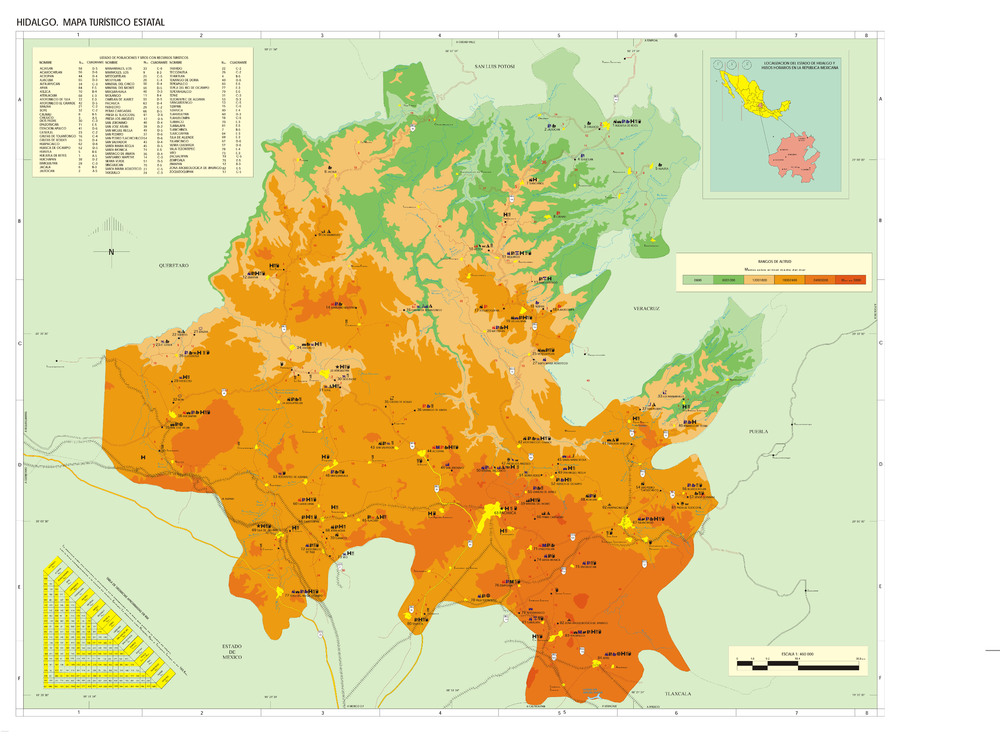Select the Ixmiquilpan tourist icons
This screenshot has height=740, width=1000.
(343, 366)
